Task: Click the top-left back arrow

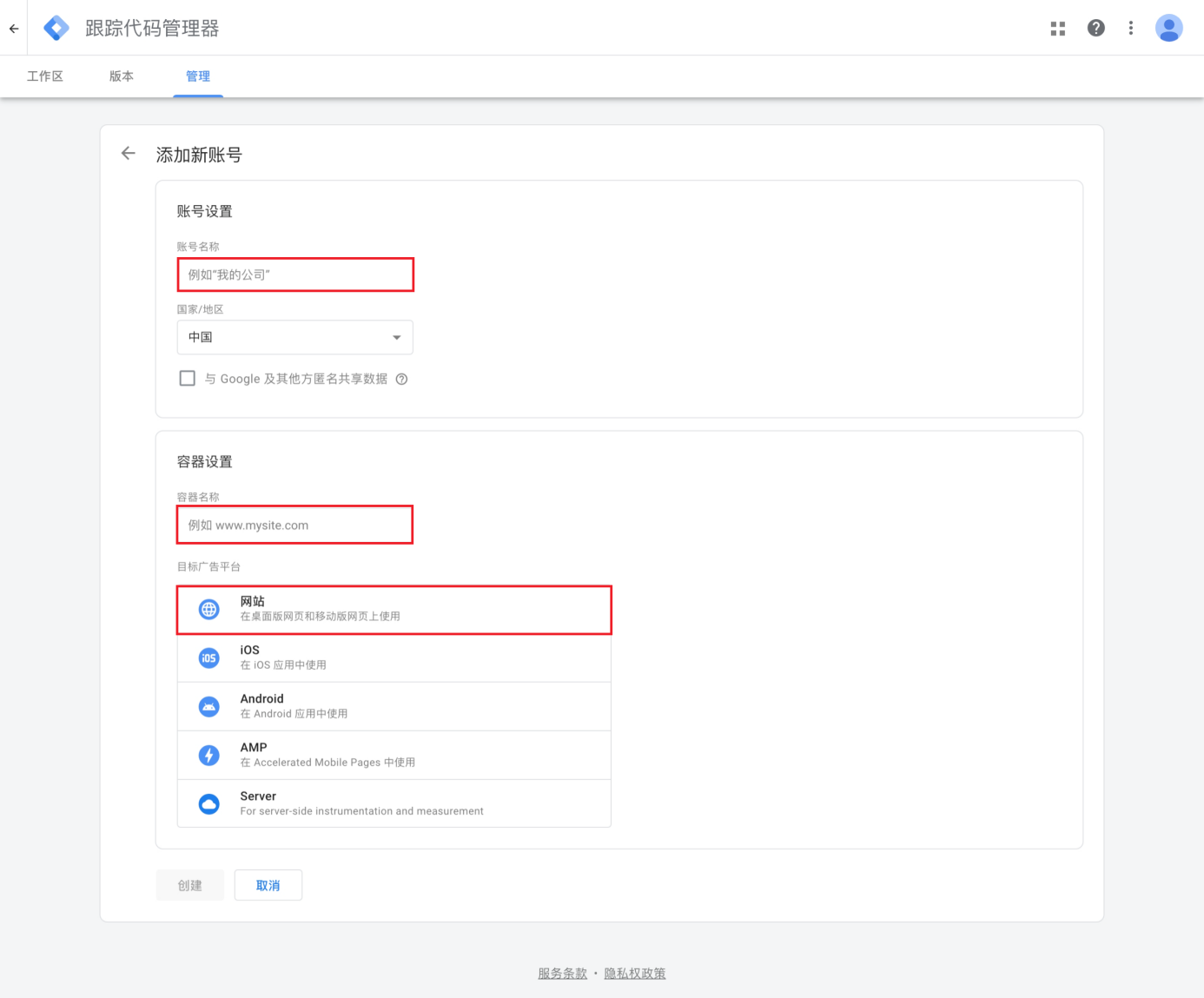Action: [14, 29]
